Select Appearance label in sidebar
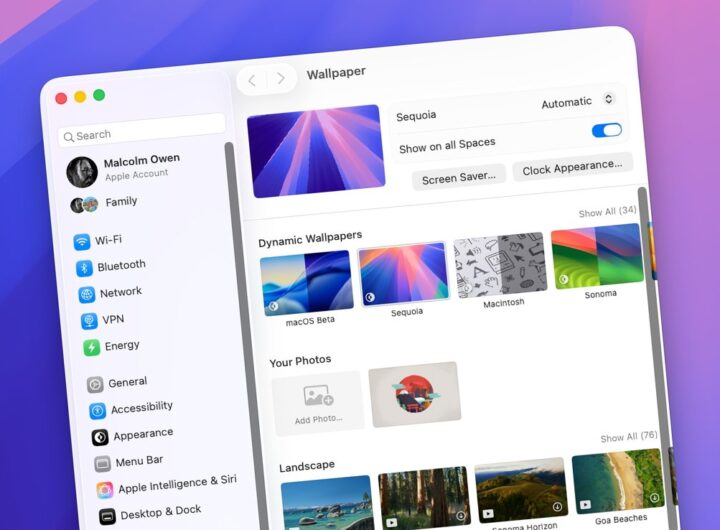Image resolution: width=720 pixels, height=530 pixels. point(143,434)
